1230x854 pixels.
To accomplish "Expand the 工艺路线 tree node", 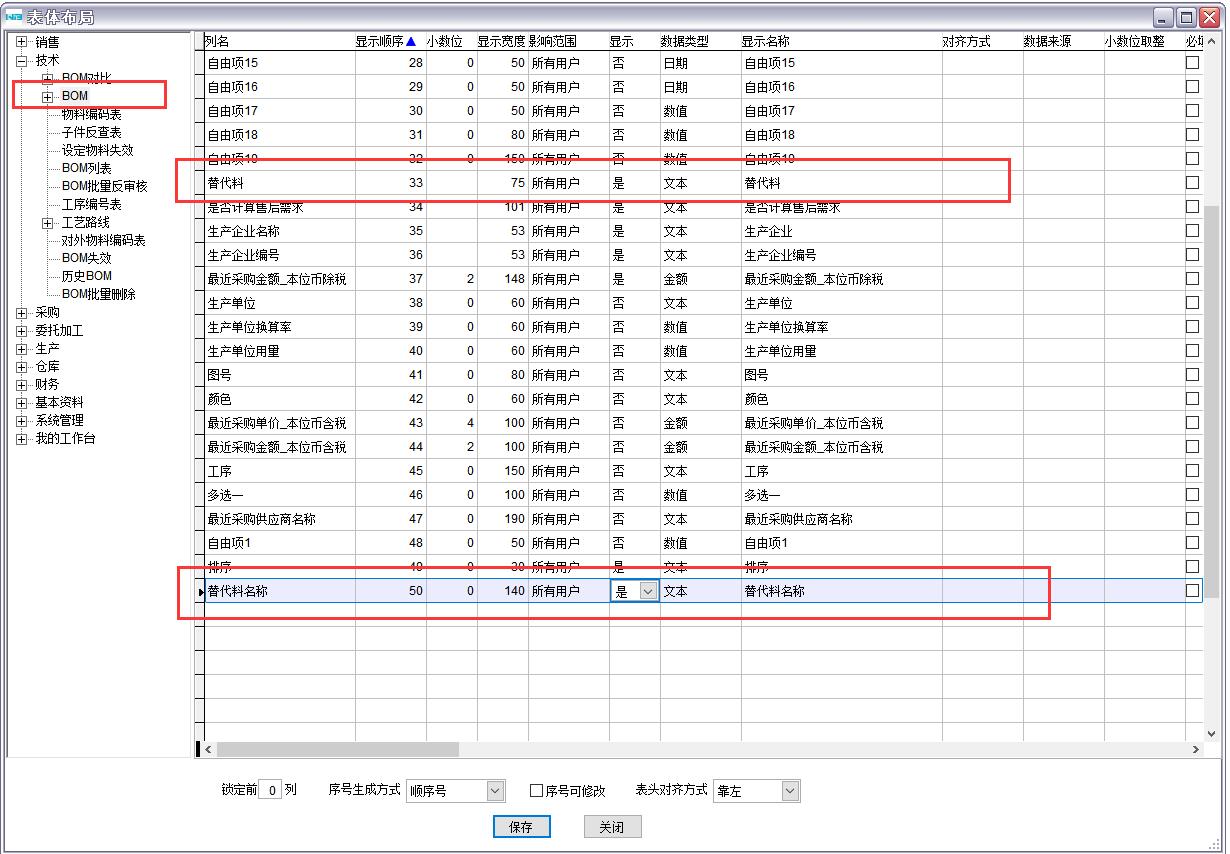I will 47,223.
